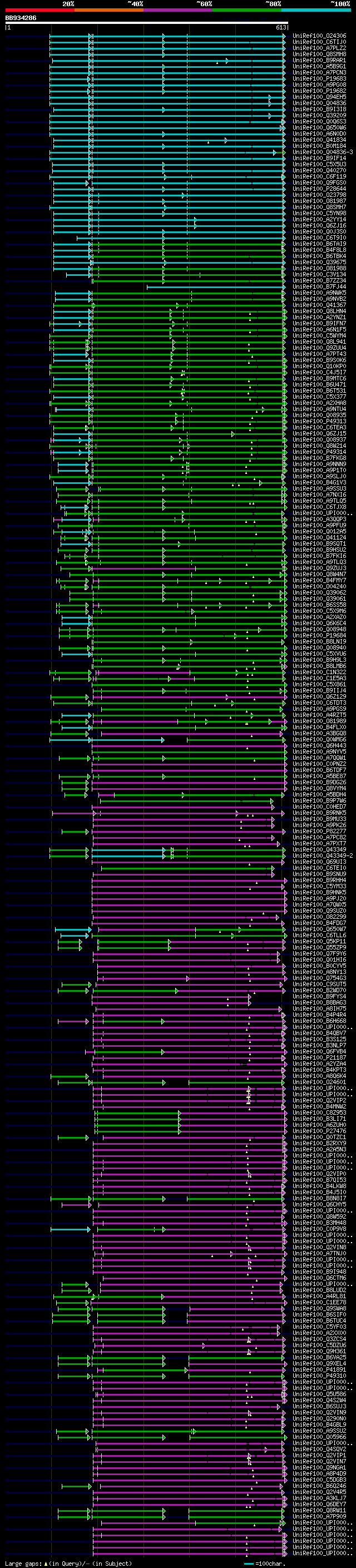
Task: Select the UniRef100_A3QQP3 label
Action: click(319, 519)
